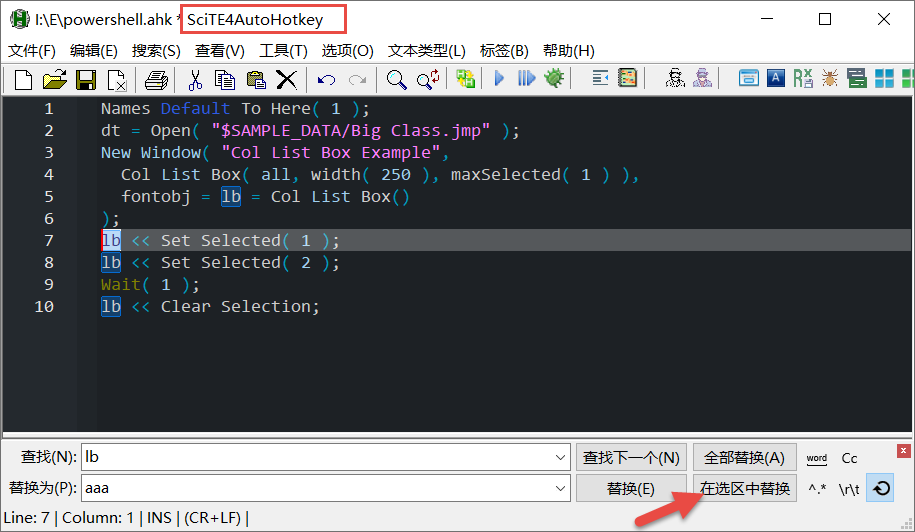
Task: Click the abacus-style toolbar icon
Action: coord(627,78)
